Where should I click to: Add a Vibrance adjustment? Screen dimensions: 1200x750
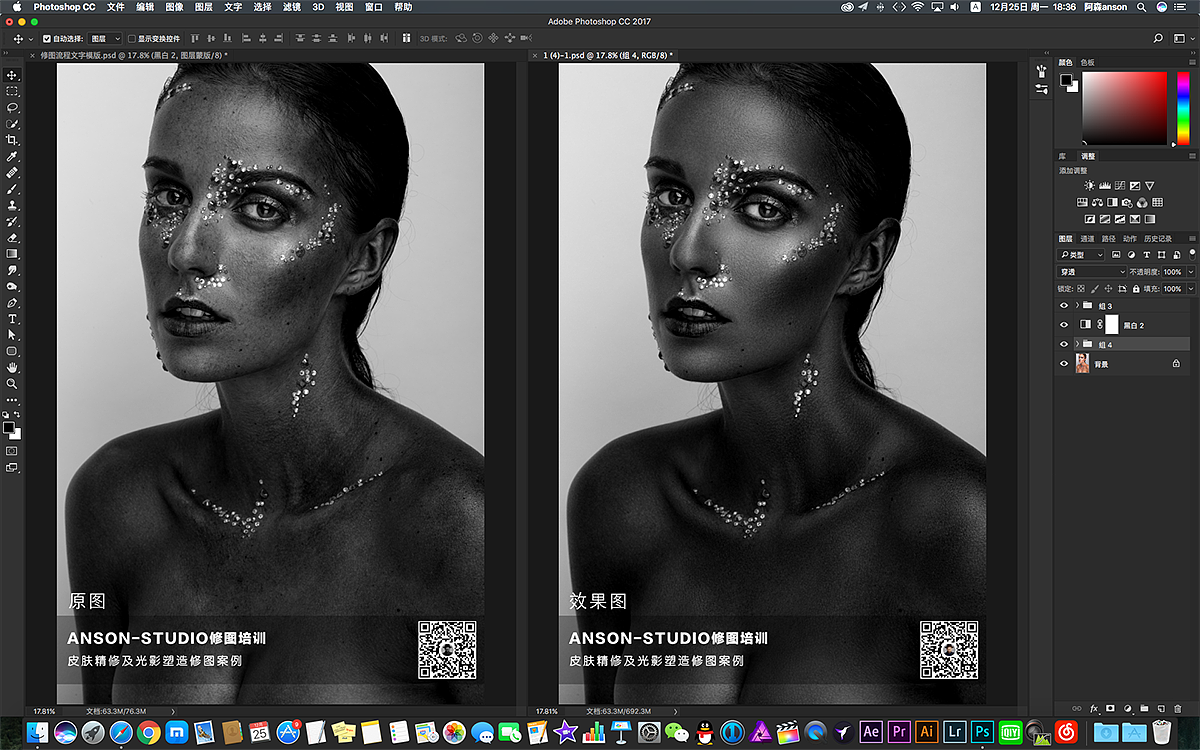pos(1149,185)
